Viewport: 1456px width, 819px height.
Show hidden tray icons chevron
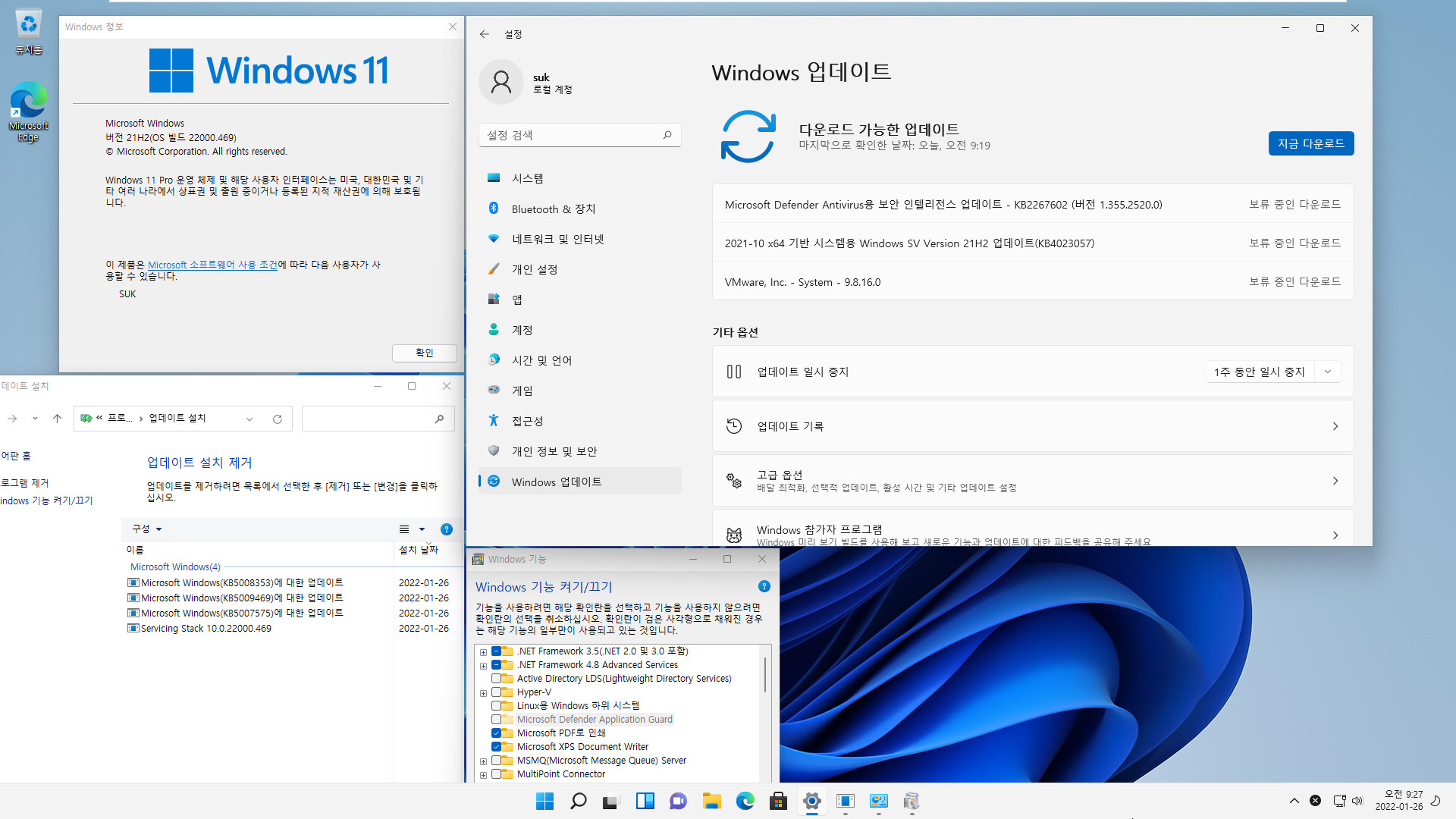point(1294,801)
